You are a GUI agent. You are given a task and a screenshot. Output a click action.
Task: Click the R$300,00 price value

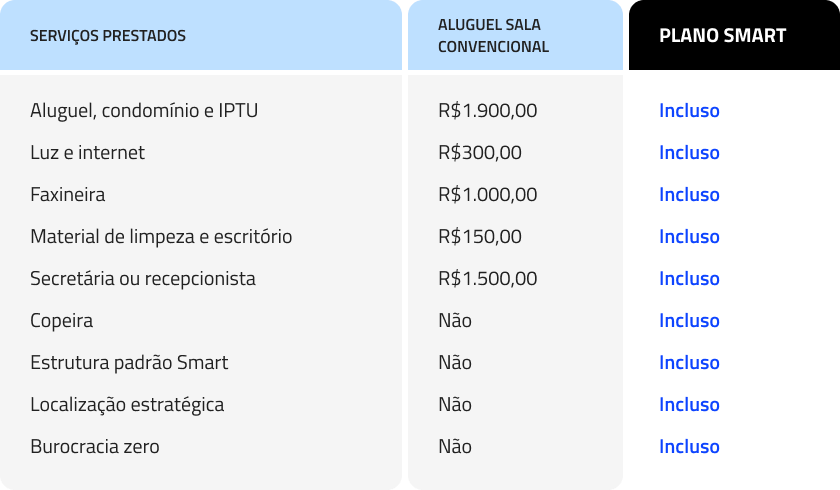click(x=479, y=153)
